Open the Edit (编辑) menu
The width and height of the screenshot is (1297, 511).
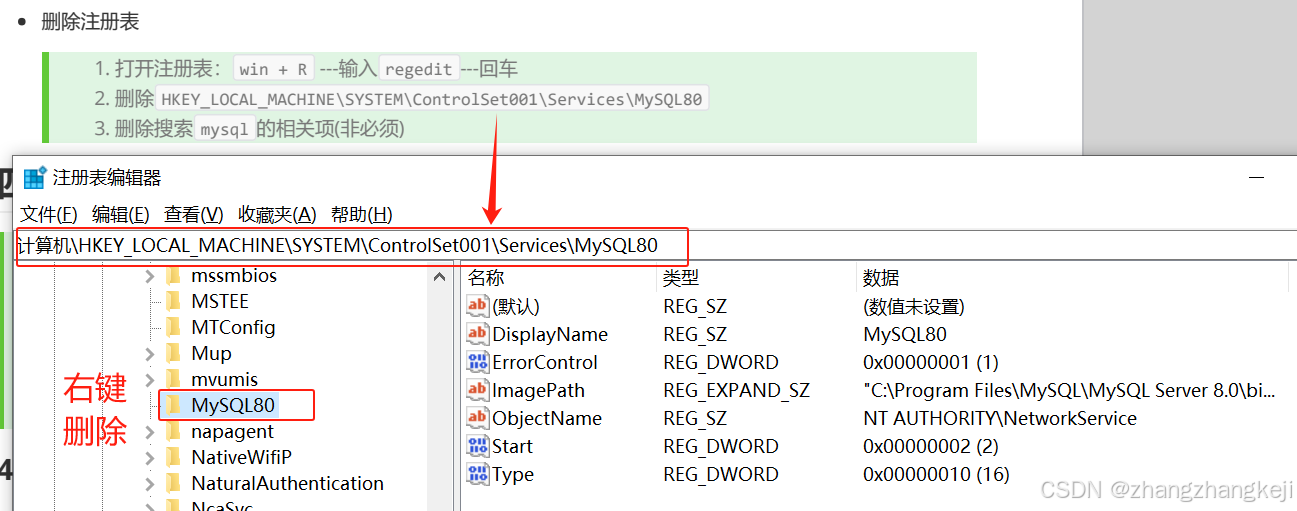121,214
